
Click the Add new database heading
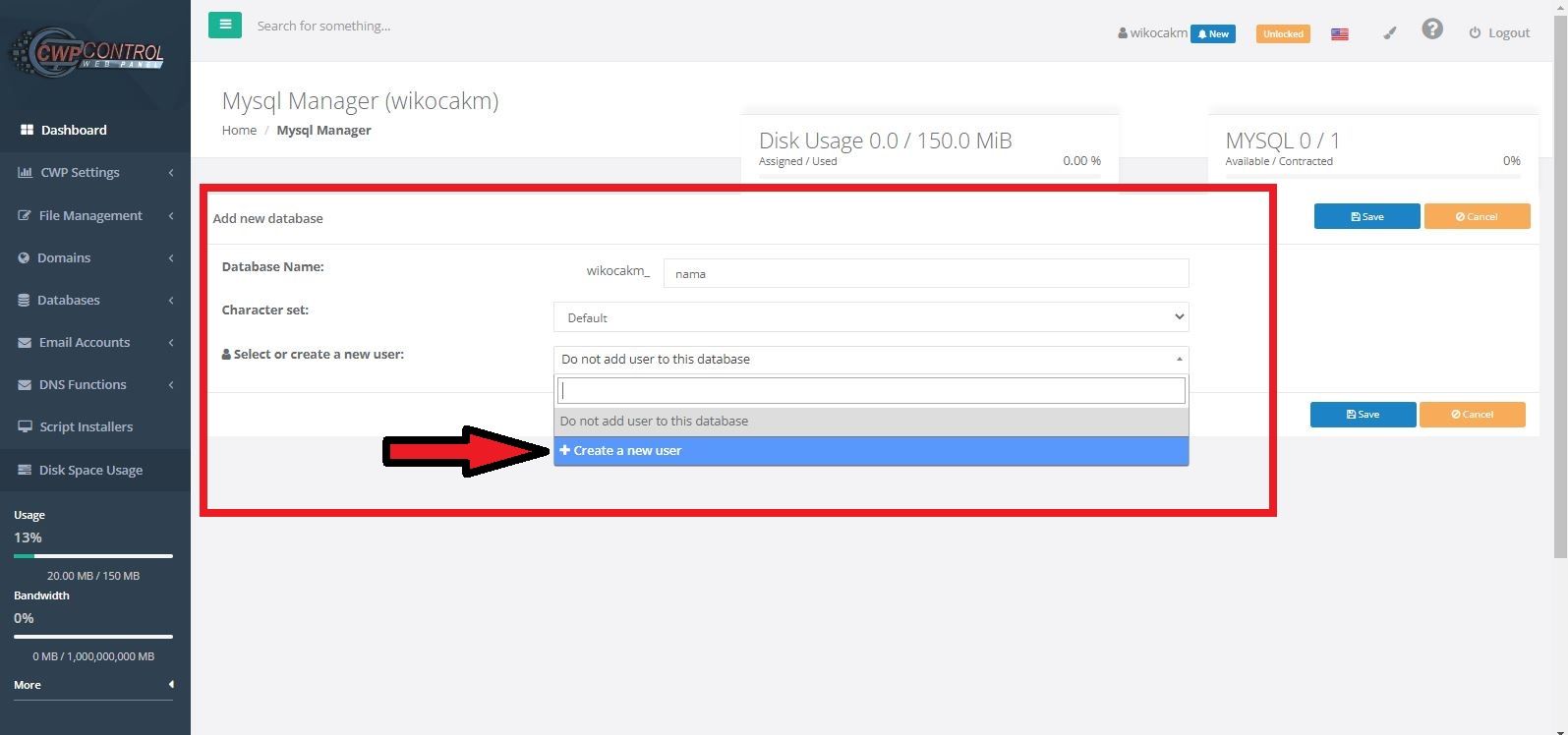click(267, 218)
